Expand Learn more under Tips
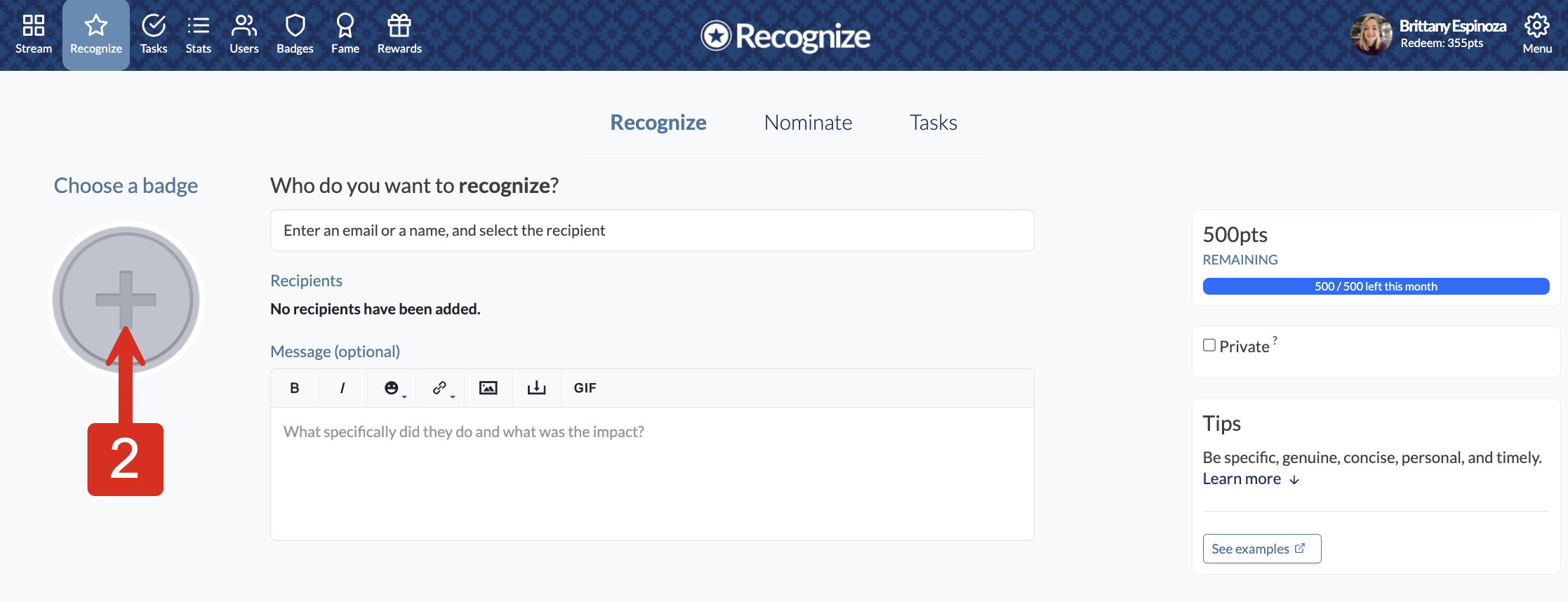The image size is (1568, 602). 1251,479
